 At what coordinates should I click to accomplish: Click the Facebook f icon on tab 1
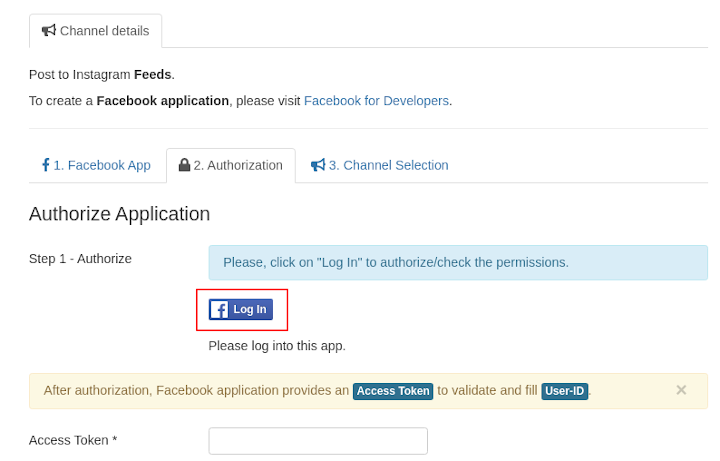45,165
